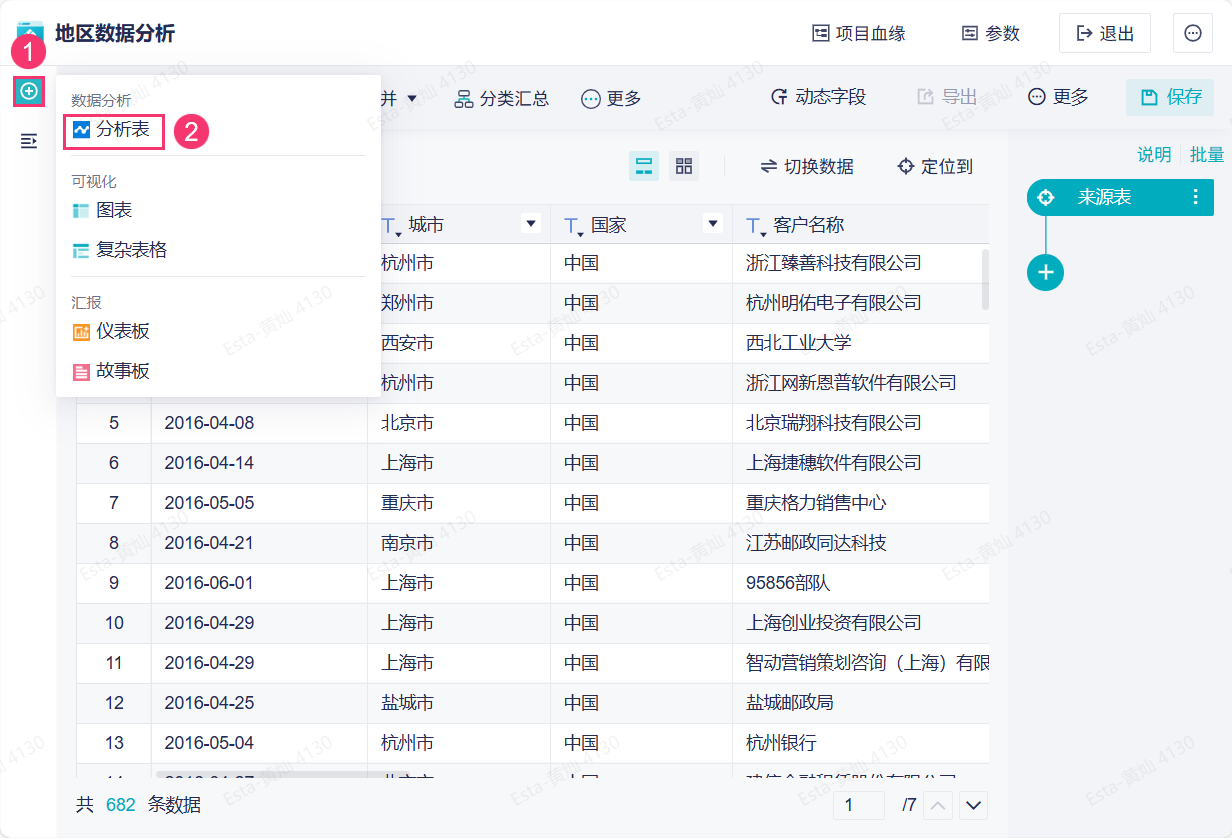The height and width of the screenshot is (838, 1232).
Task: Select 故事板 in the popup menu
Action: pos(111,371)
